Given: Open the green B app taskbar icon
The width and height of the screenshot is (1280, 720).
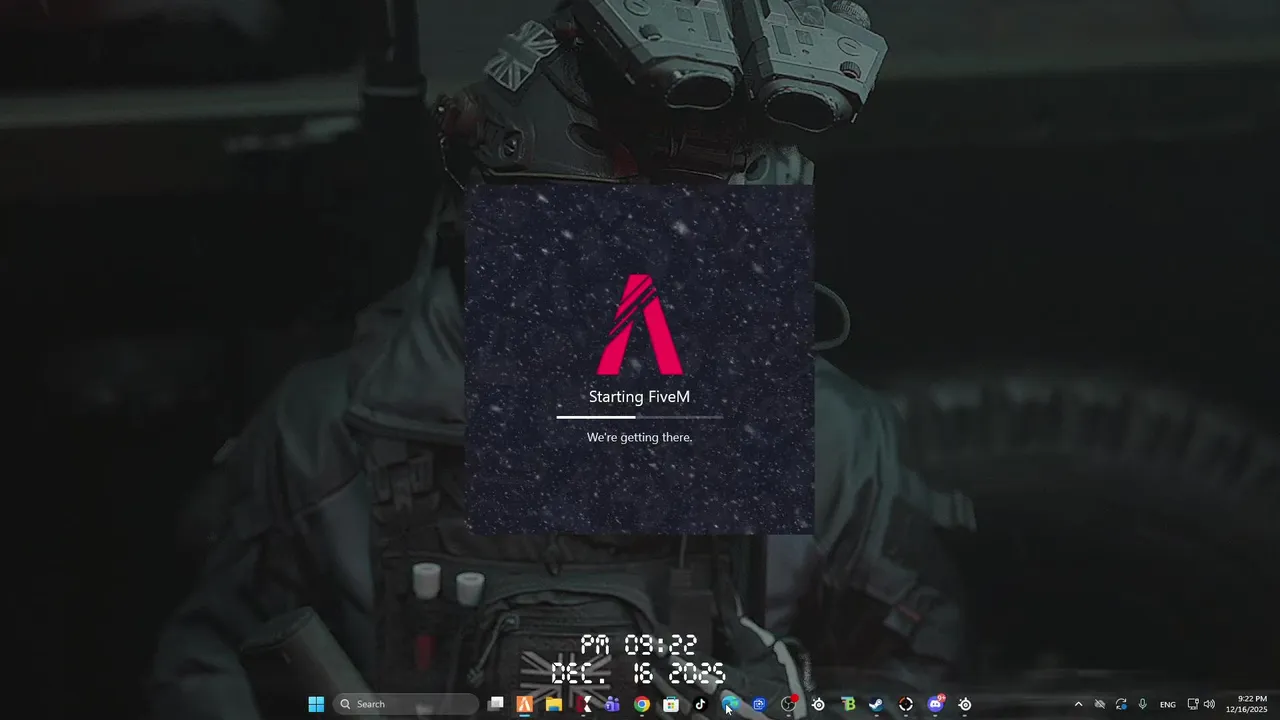Looking at the screenshot, I should point(848,704).
